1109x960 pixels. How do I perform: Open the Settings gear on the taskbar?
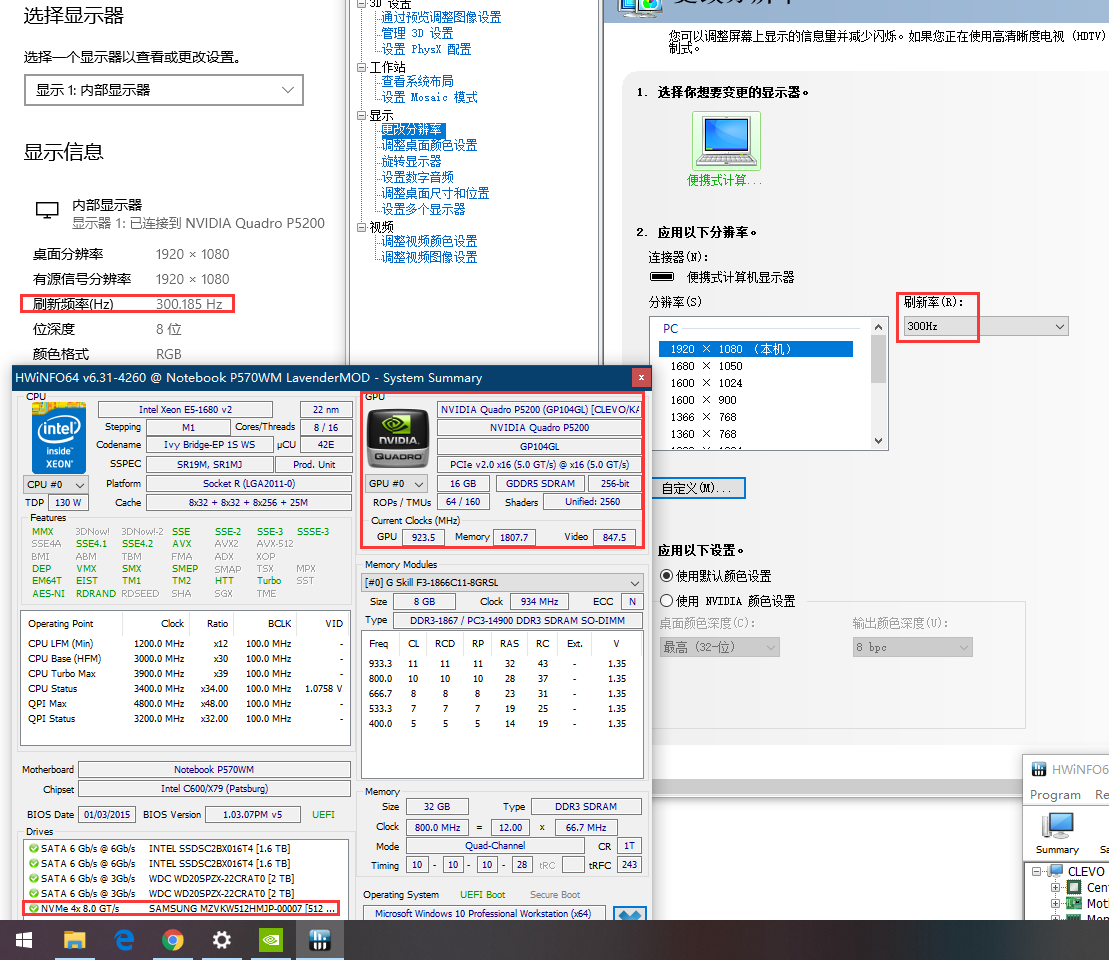[221, 940]
